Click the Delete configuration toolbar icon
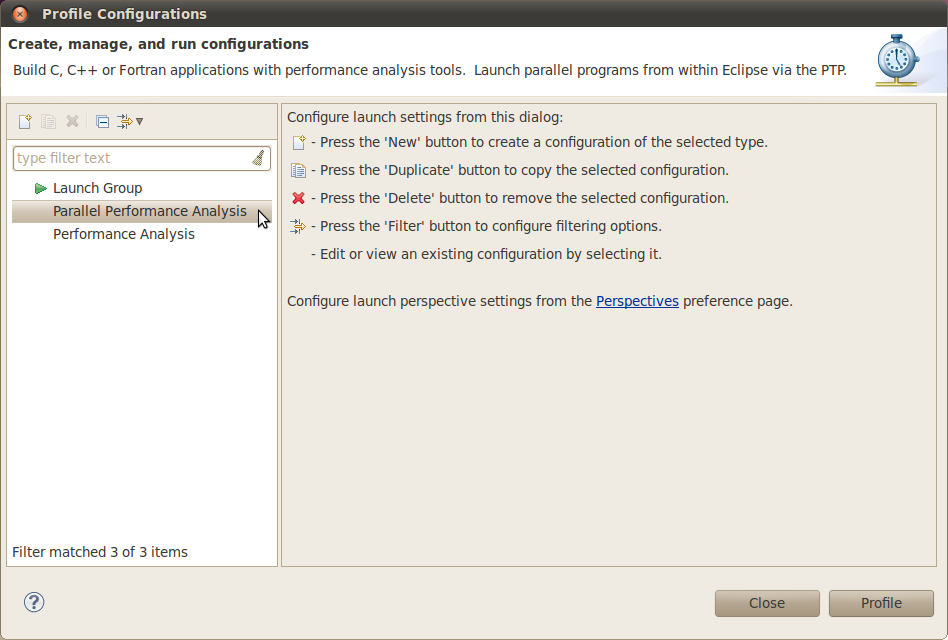948x640 pixels. (73, 121)
